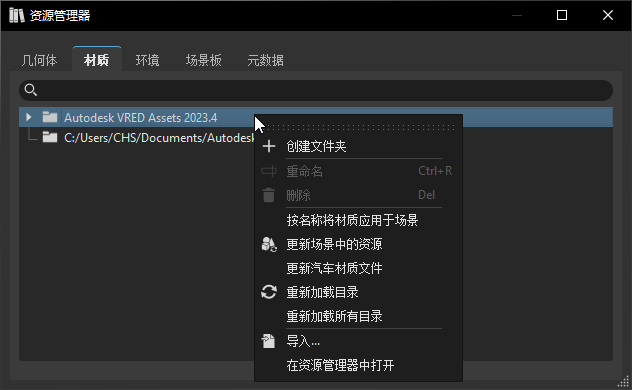Open the 场景板 tab
The width and height of the screenshot is (632, 390).
(204, 60)
